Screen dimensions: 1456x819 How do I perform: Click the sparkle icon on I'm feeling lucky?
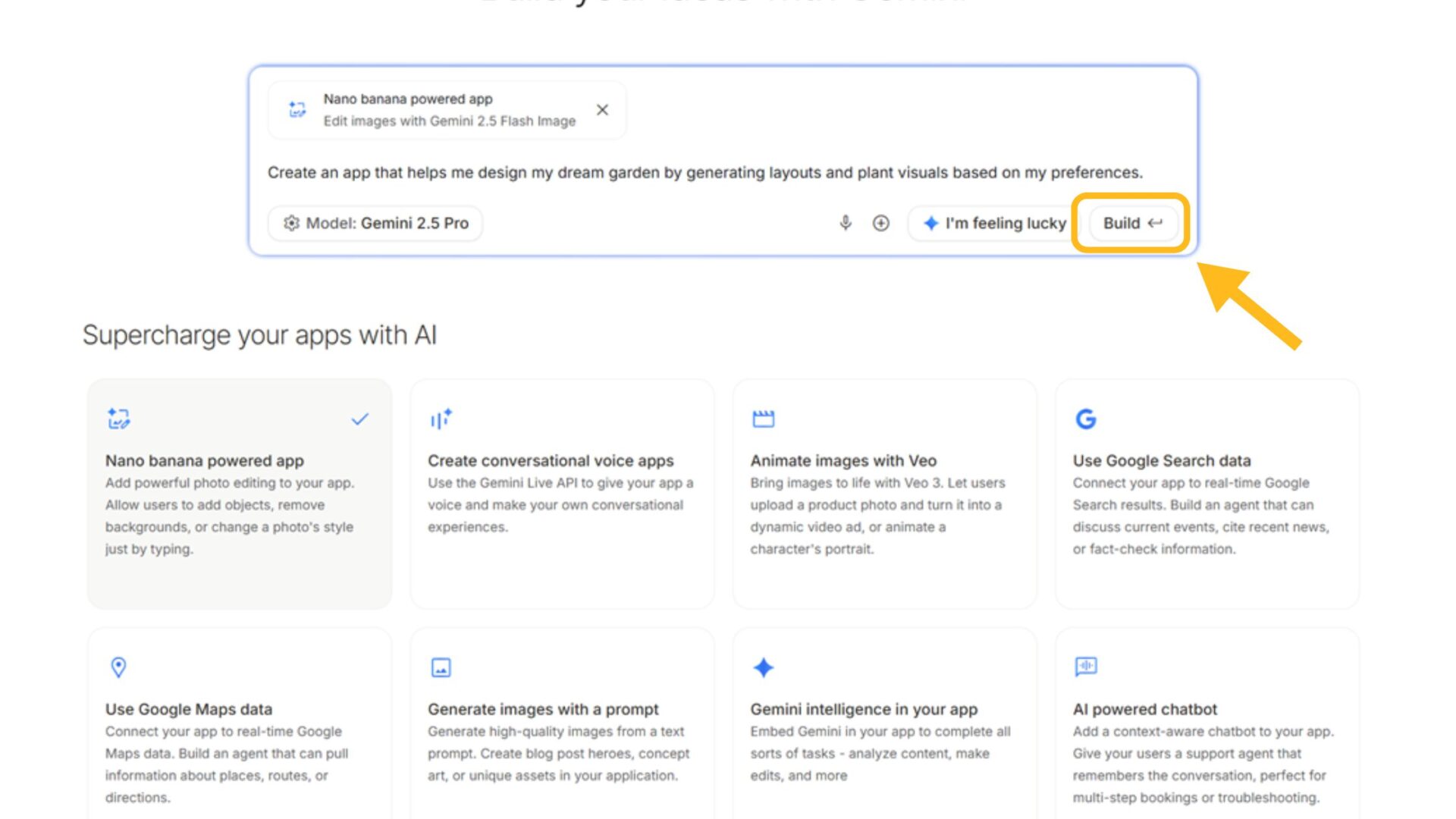930,223
